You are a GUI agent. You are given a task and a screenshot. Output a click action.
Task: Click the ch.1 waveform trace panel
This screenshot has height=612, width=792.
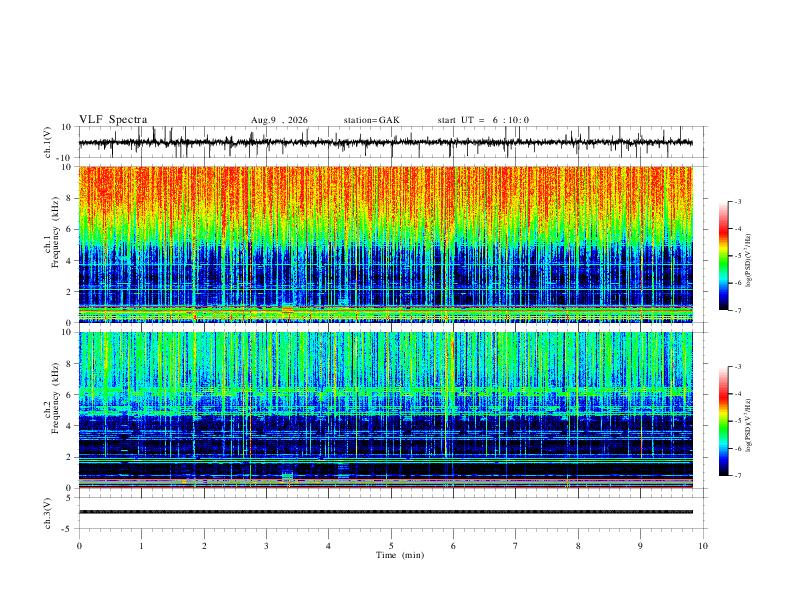[x=386, y=142]
